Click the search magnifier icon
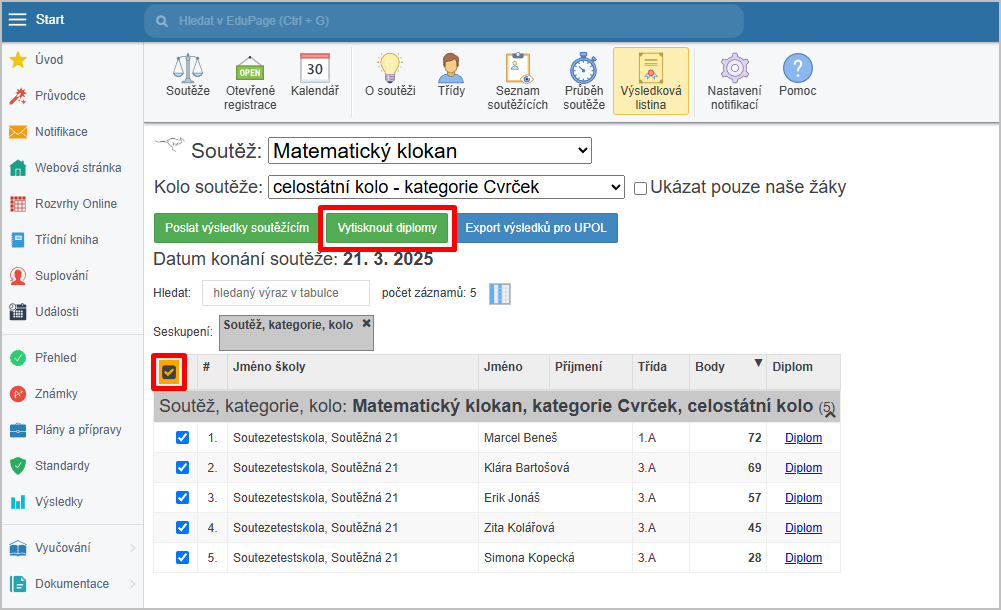This screenshot has height=610, width=1001. (162, 22)
